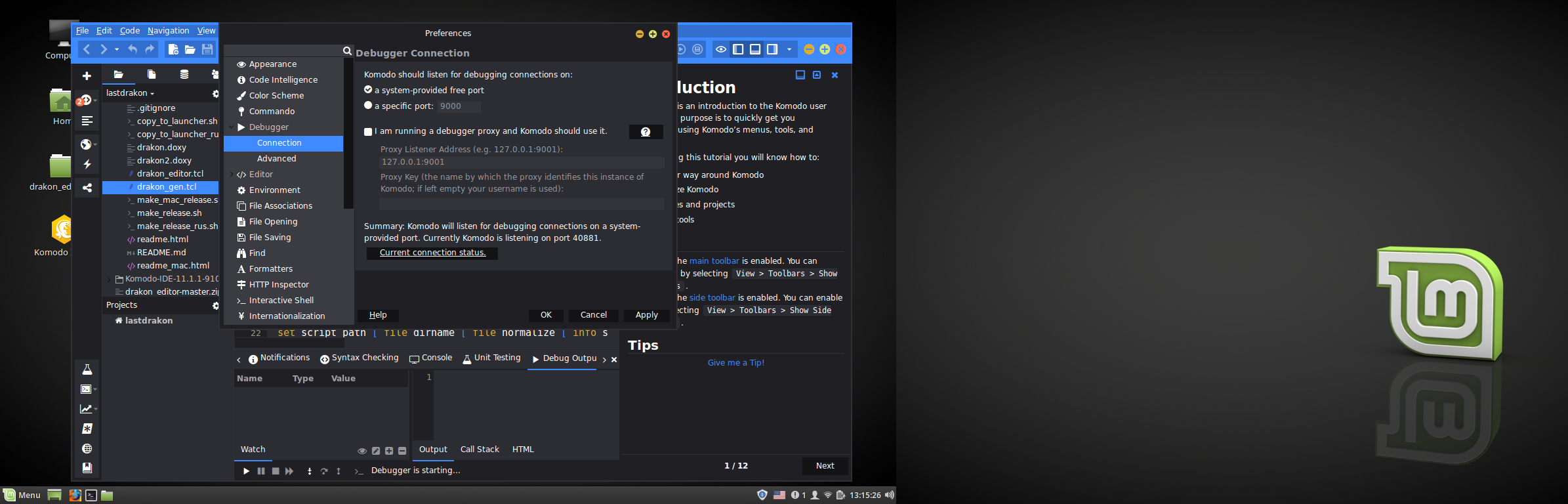Switch to the Syntax Checking tab
The image size is (1568, 504).
[359, 358]
